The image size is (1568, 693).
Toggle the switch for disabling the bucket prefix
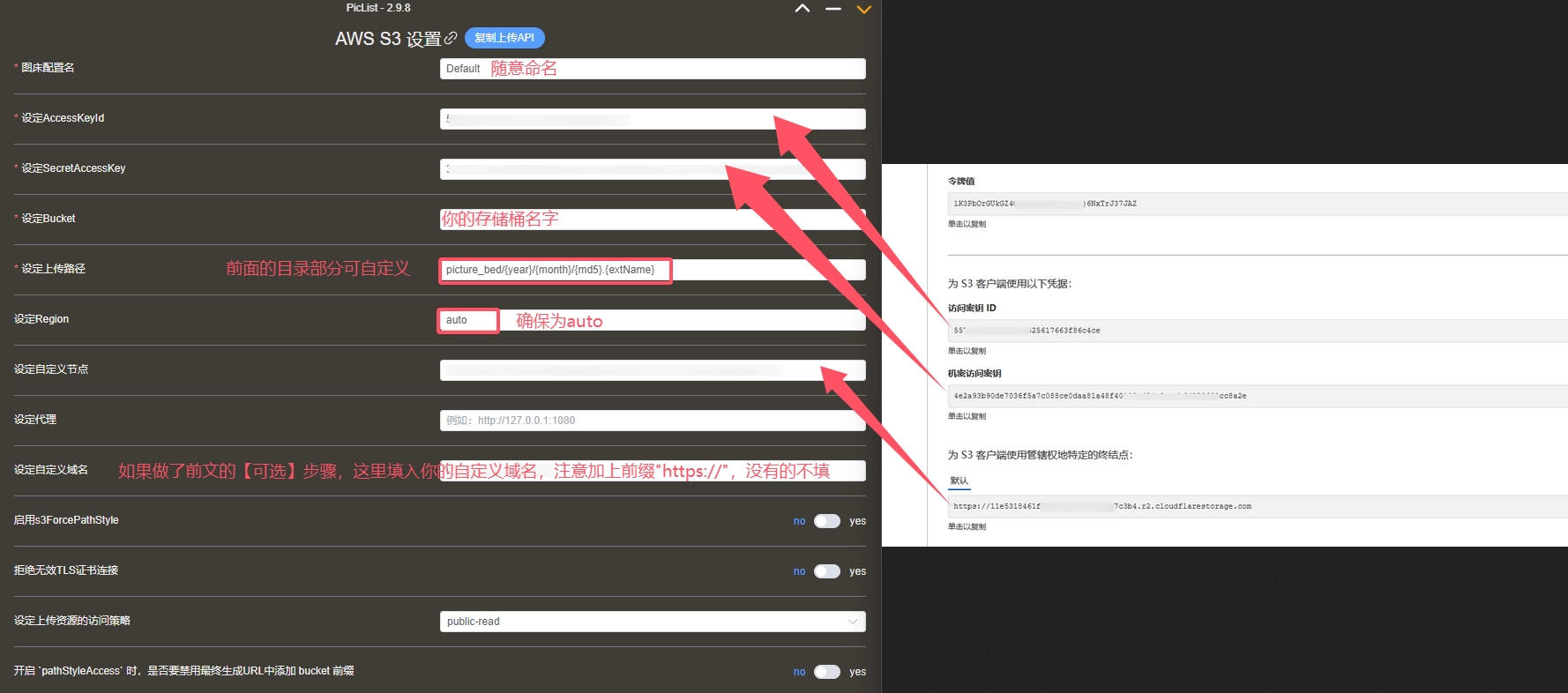(826, 672)
